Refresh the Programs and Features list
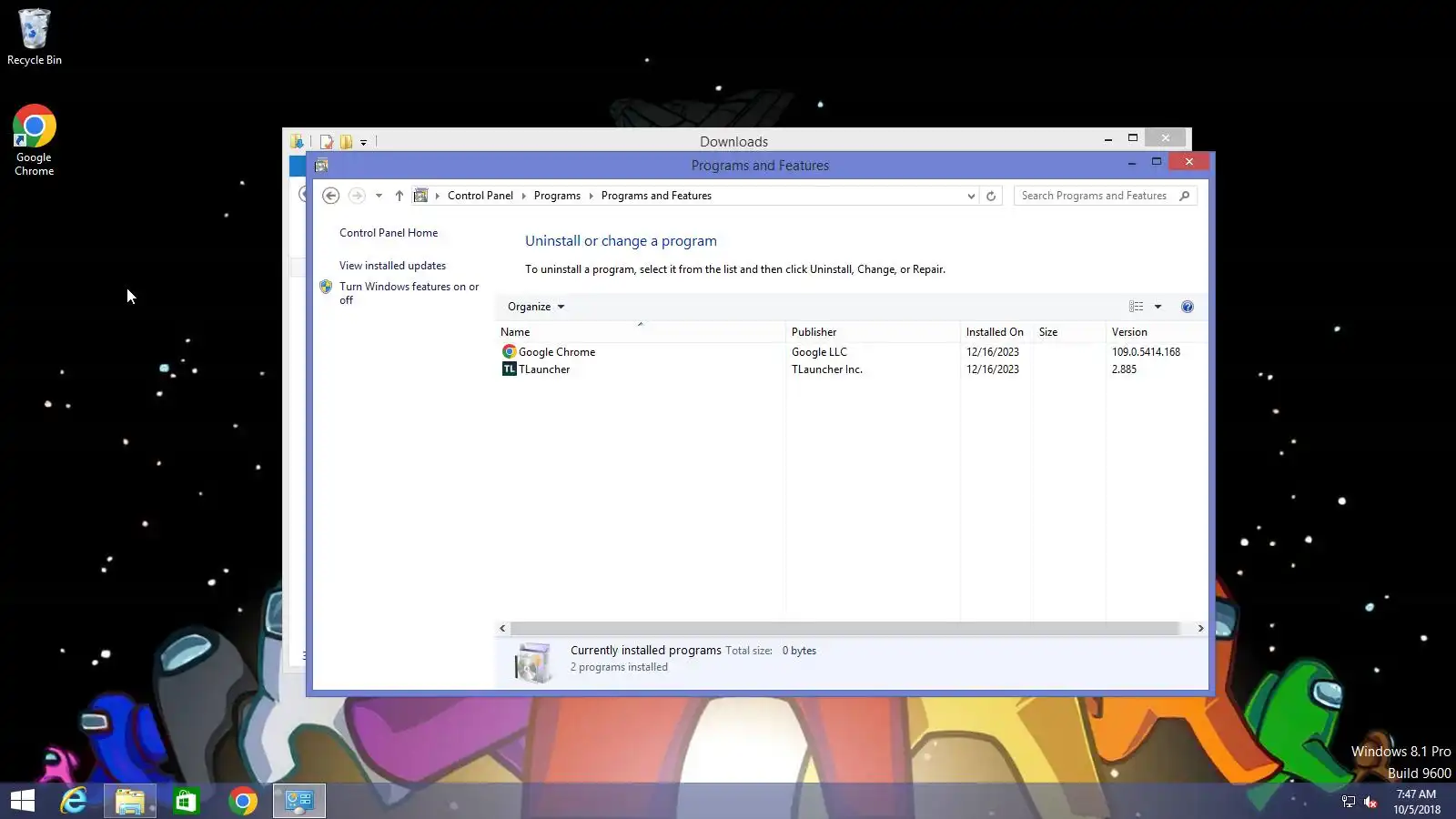 [x=991, y=196]
